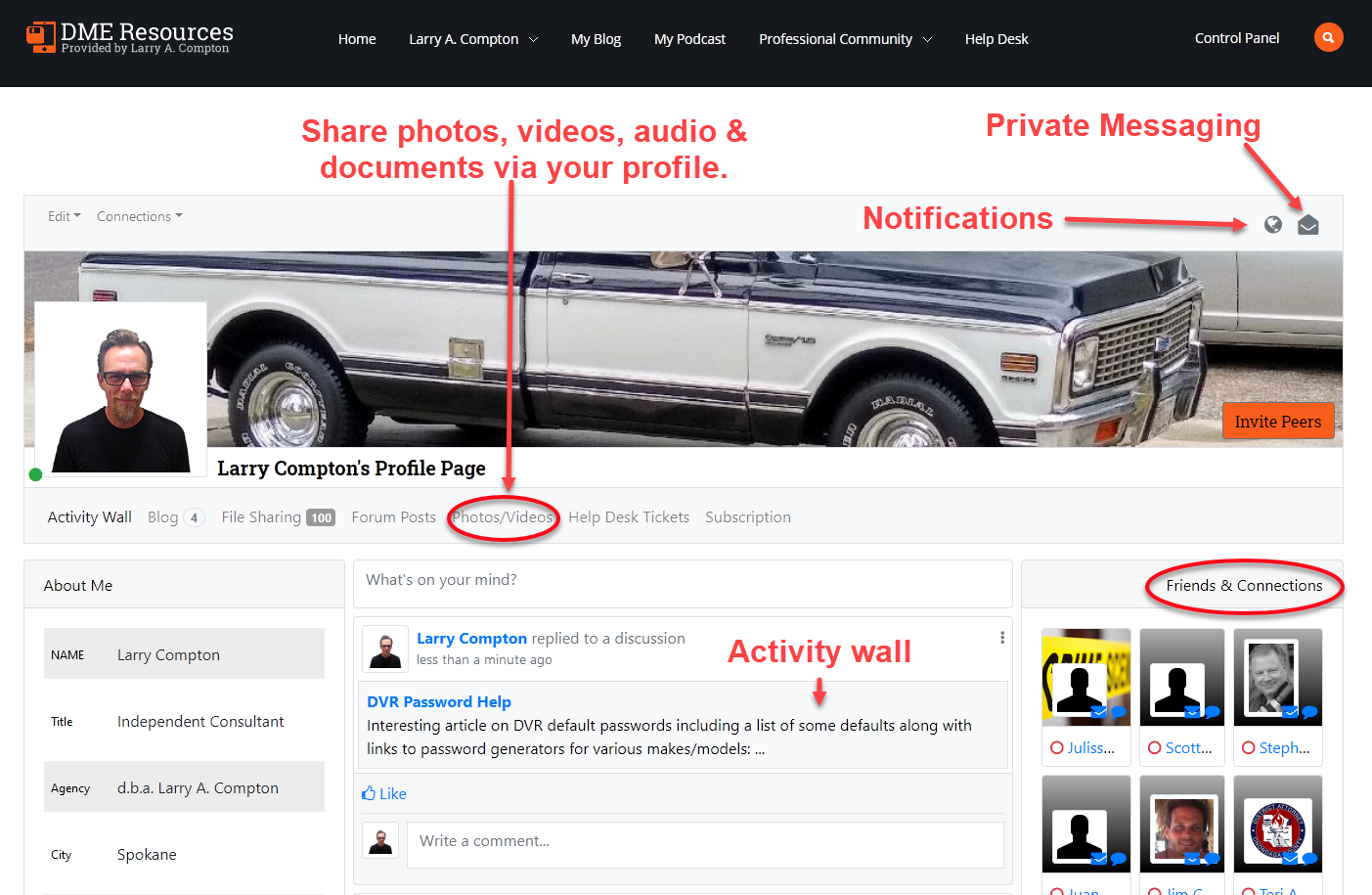Expand the Connections dropdown
Image resolution: width=1372 pixels, height=895 pixels.
139,216
